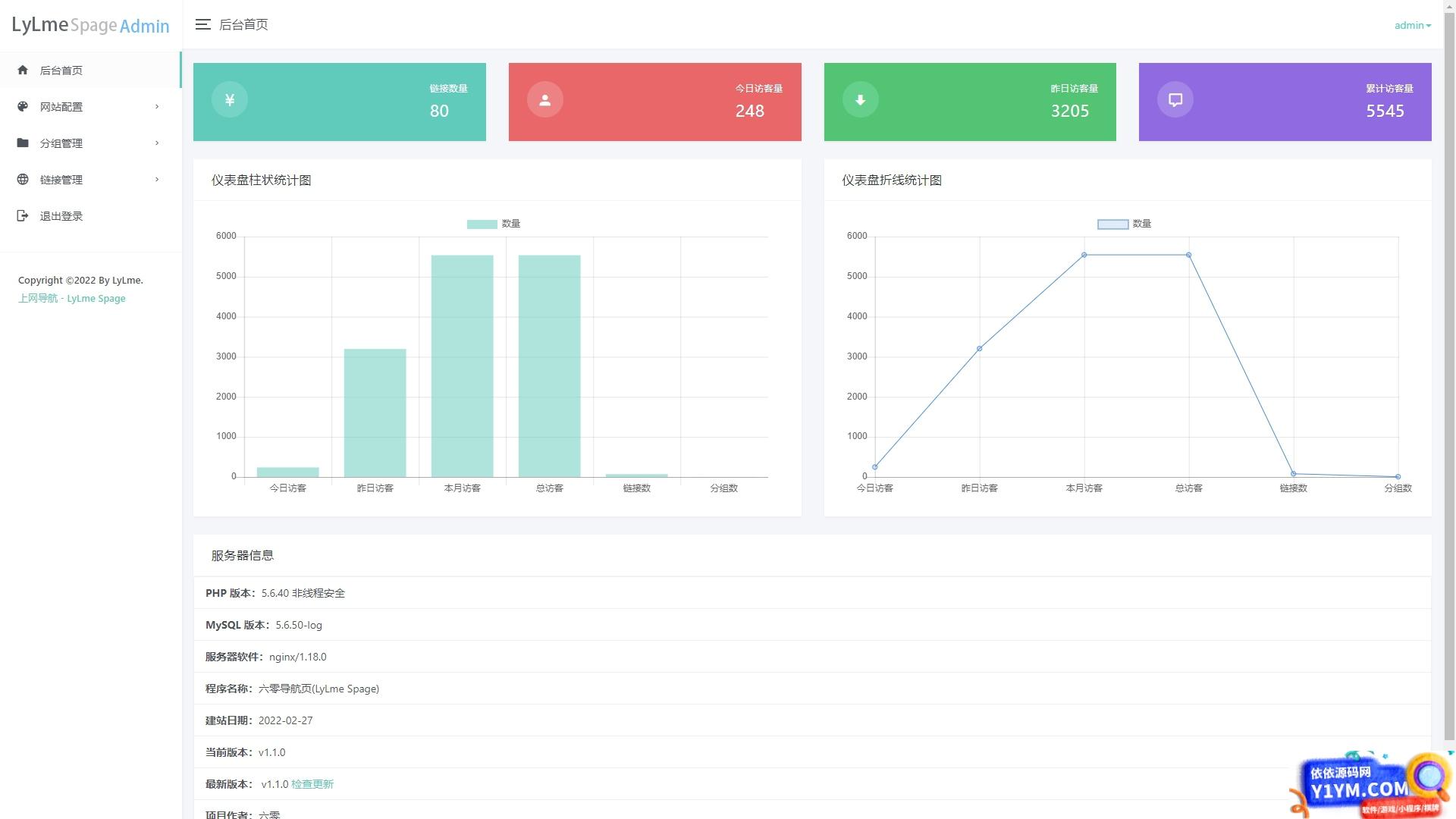Select 分组管理 menu item
Screen dimensions: 1456x819
tap(90, 143)
